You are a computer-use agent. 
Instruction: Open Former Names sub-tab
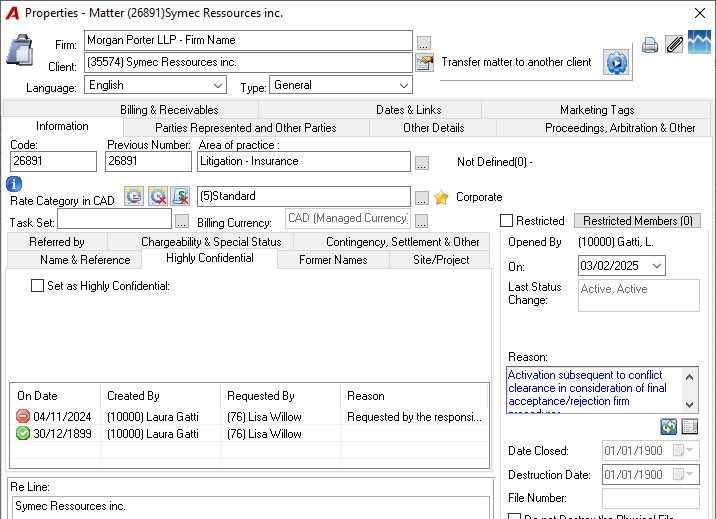point(333,260)
